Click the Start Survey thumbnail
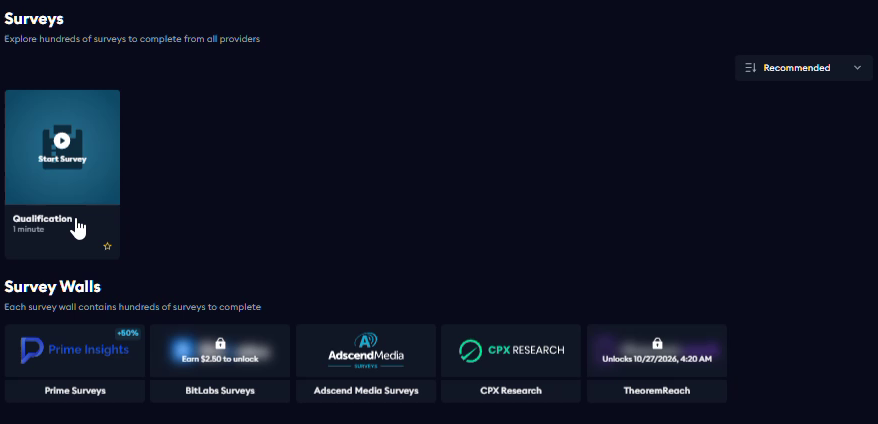 tap(62, 148)
